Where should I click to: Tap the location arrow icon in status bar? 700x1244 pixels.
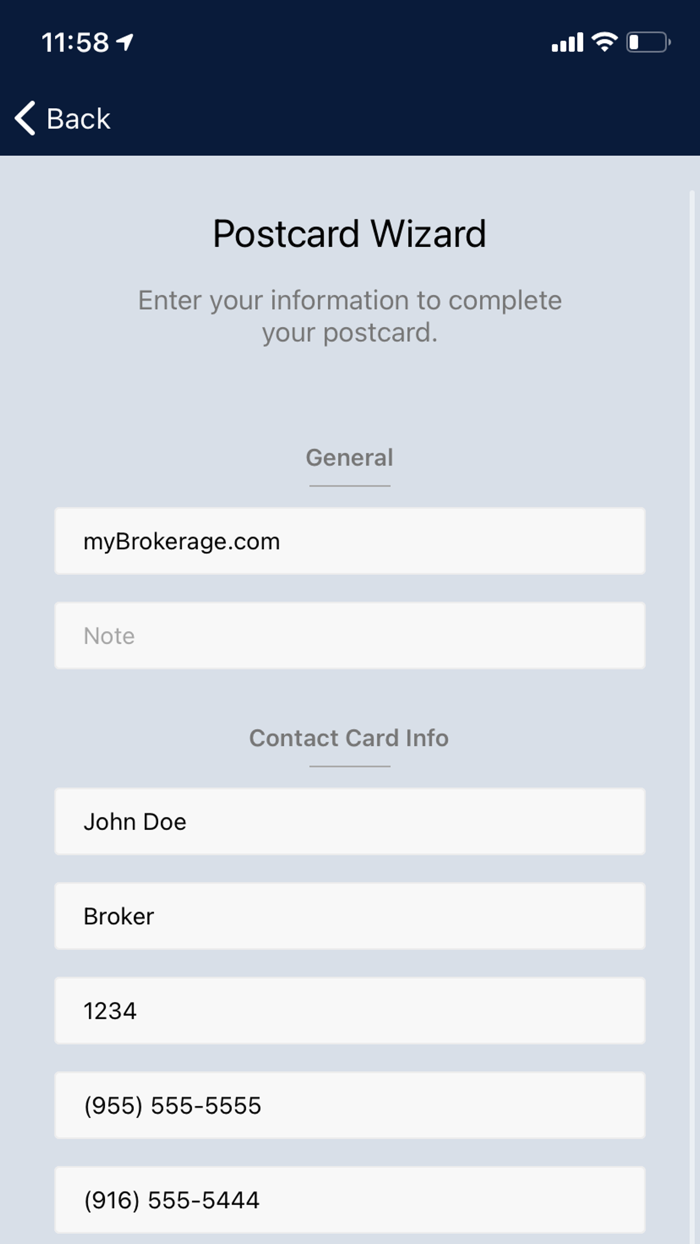click(x=123, y=43)
